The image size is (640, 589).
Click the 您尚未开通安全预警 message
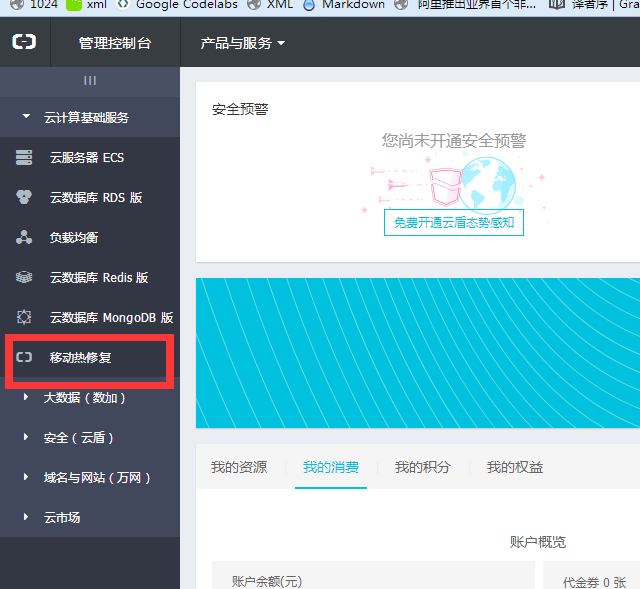coord(454,141)
